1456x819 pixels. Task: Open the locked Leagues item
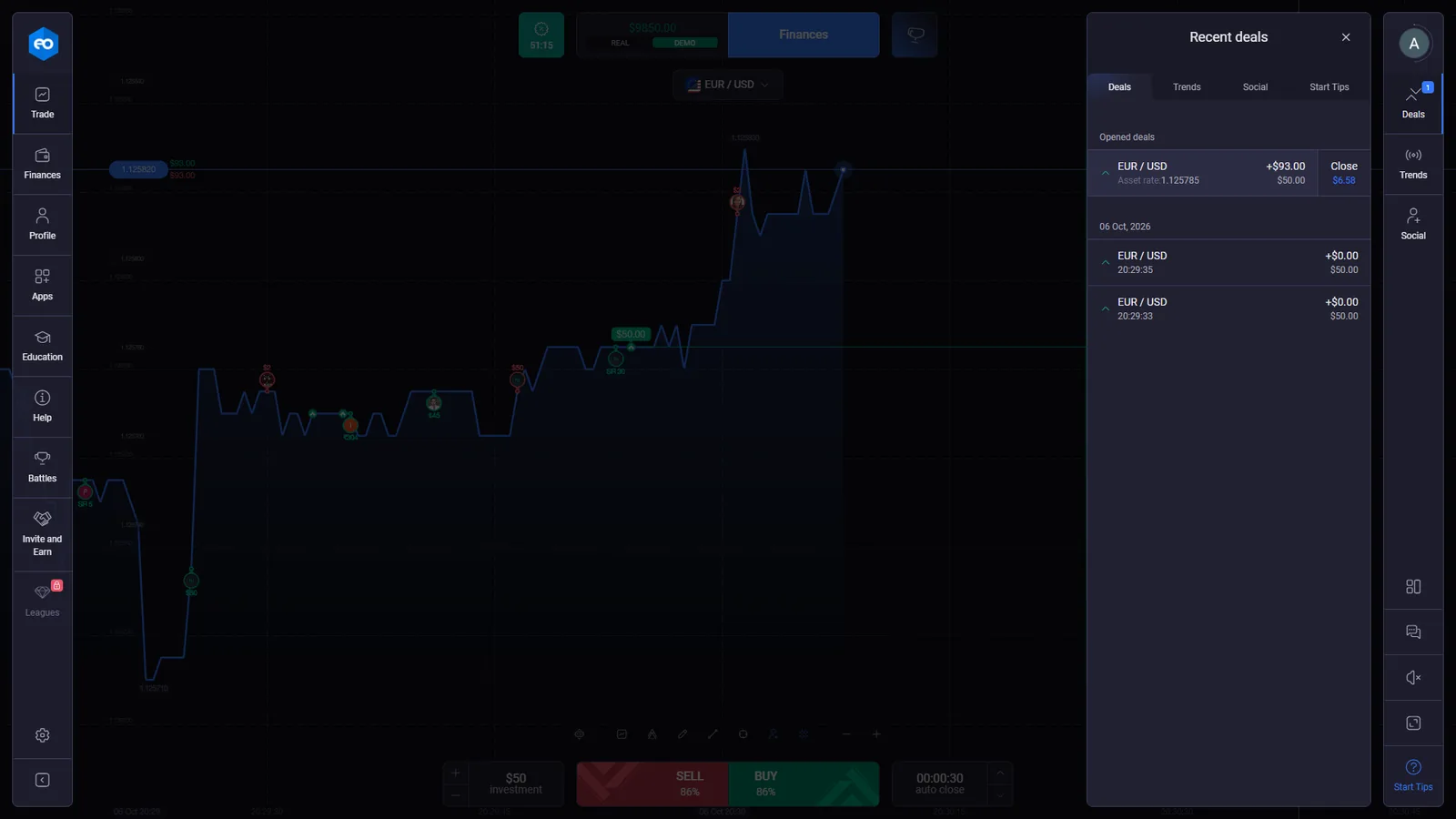(43, 601)
